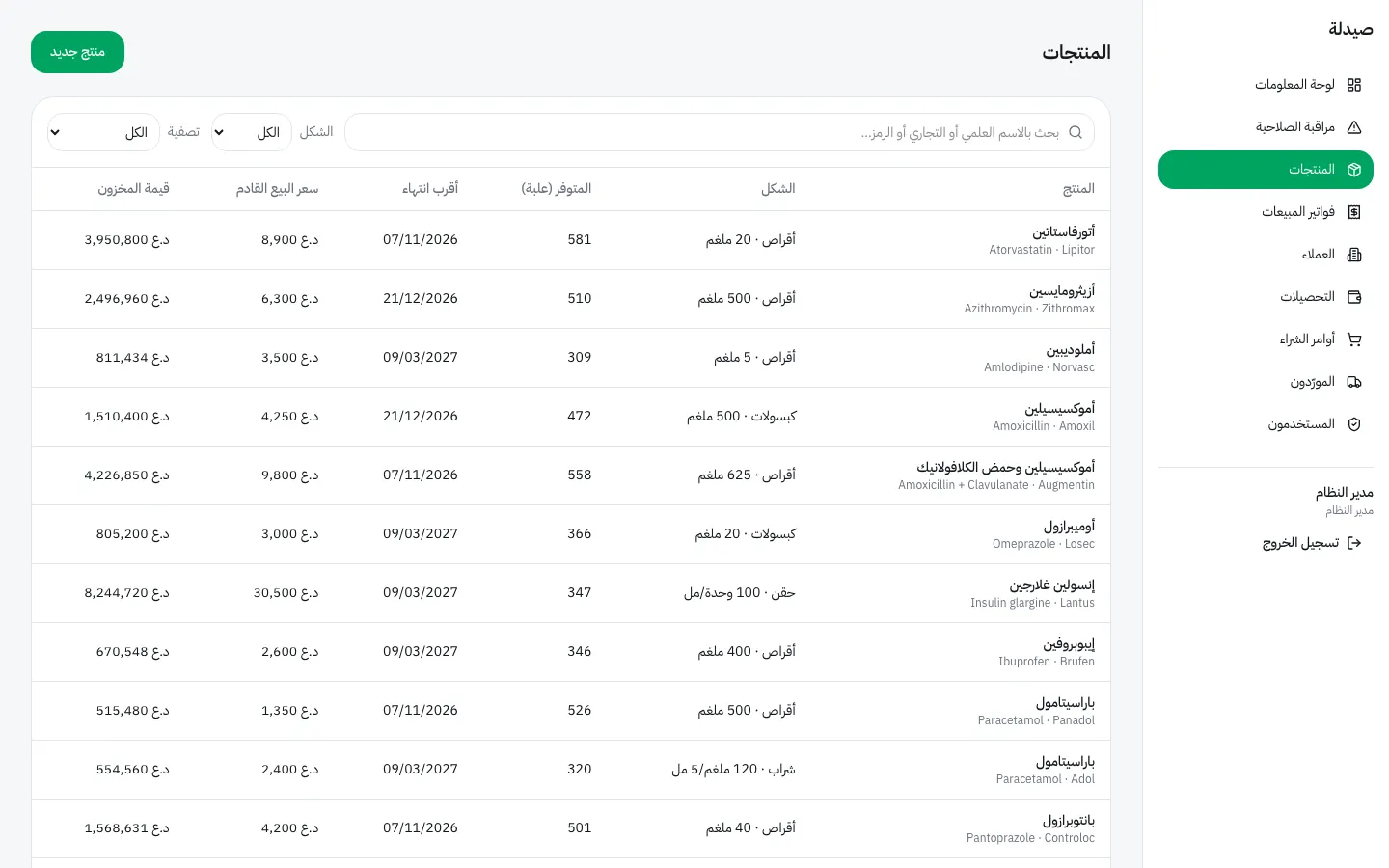The width and height of the screenshot is (1389, 868).
Task: Select أوميبرازول product name
Action: [x=1069, y=527]
